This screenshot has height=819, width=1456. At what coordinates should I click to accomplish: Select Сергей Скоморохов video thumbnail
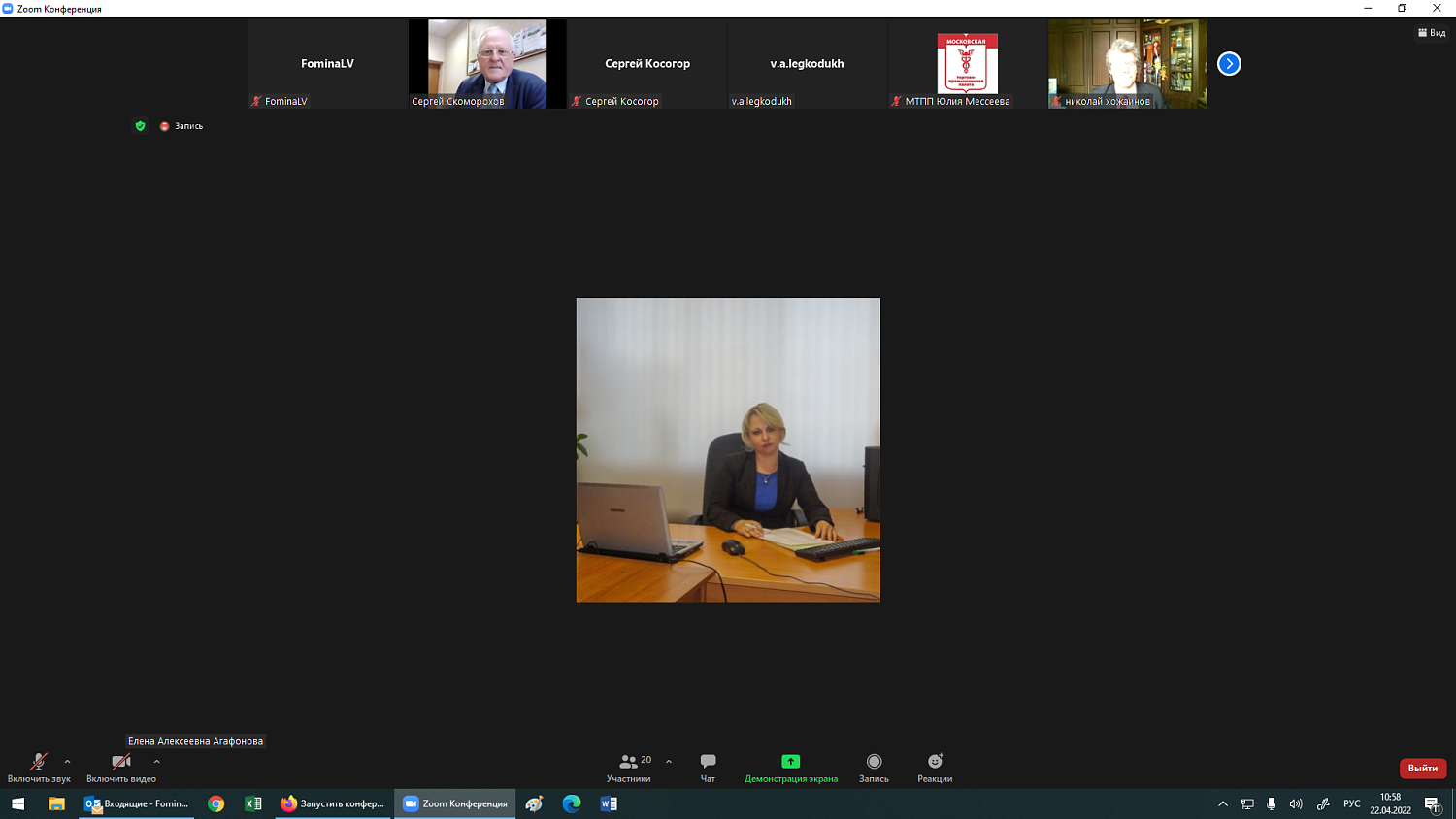tap(487, 63)
